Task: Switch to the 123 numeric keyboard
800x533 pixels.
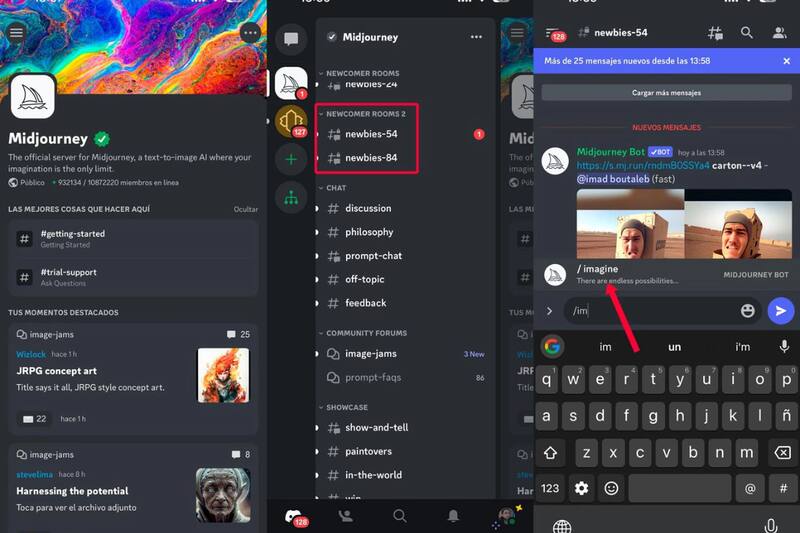Action: [x=550, y=488]
